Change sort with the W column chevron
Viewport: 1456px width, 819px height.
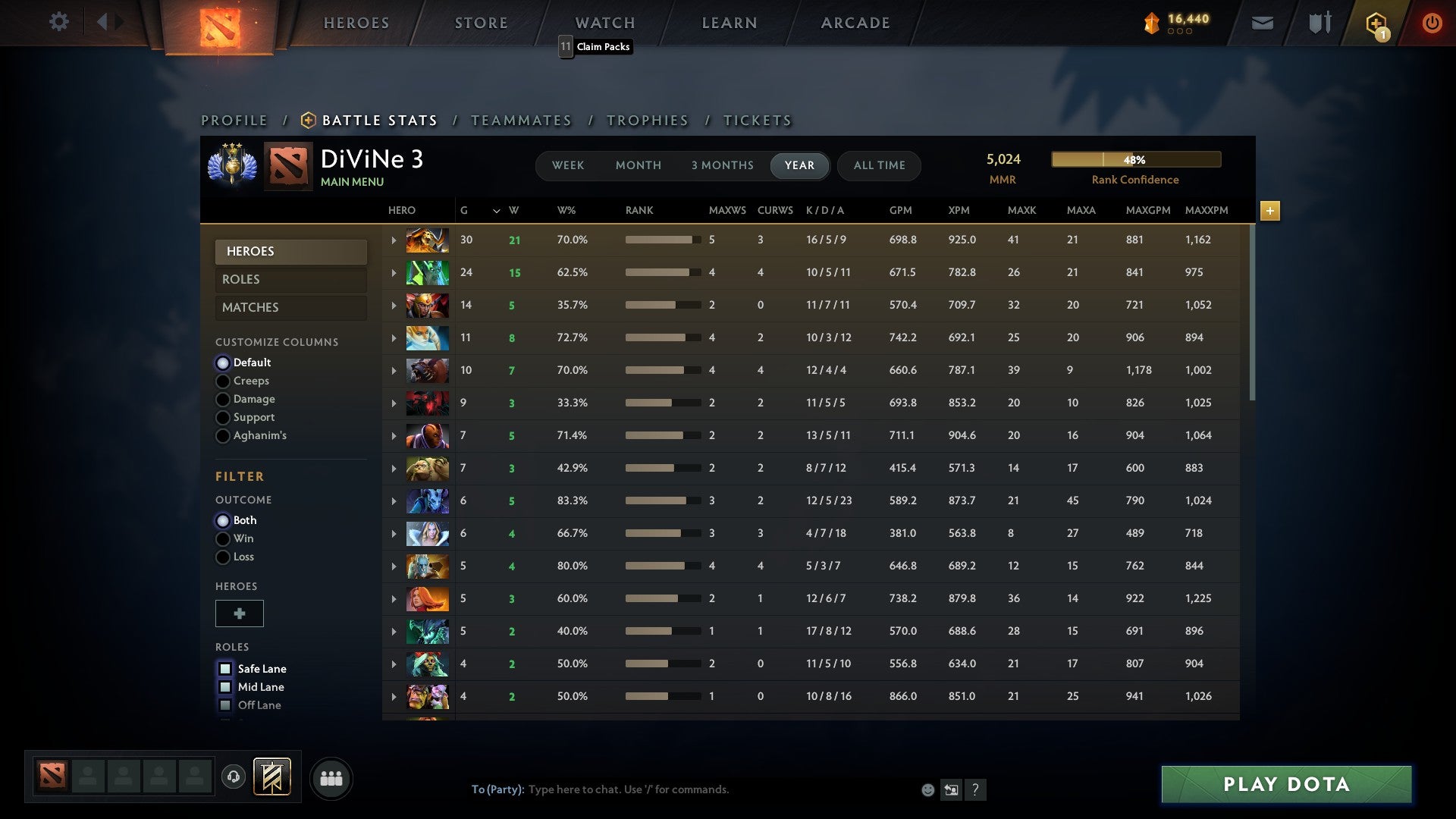pyautogui.click(x=497, y=211)
